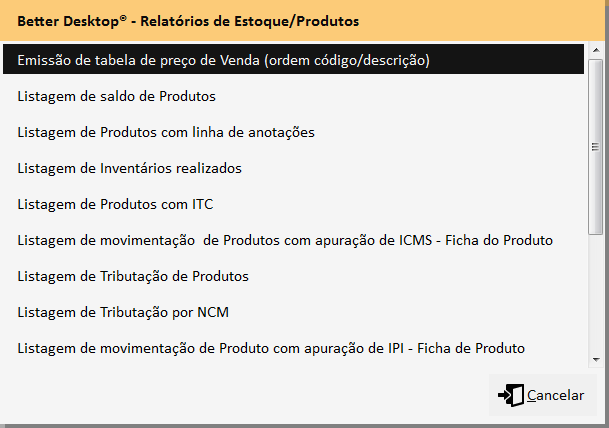Open Listagem de Produtos com linha de anotações
The width and height of the screenshot is (609, 428).
click(166, 133)
